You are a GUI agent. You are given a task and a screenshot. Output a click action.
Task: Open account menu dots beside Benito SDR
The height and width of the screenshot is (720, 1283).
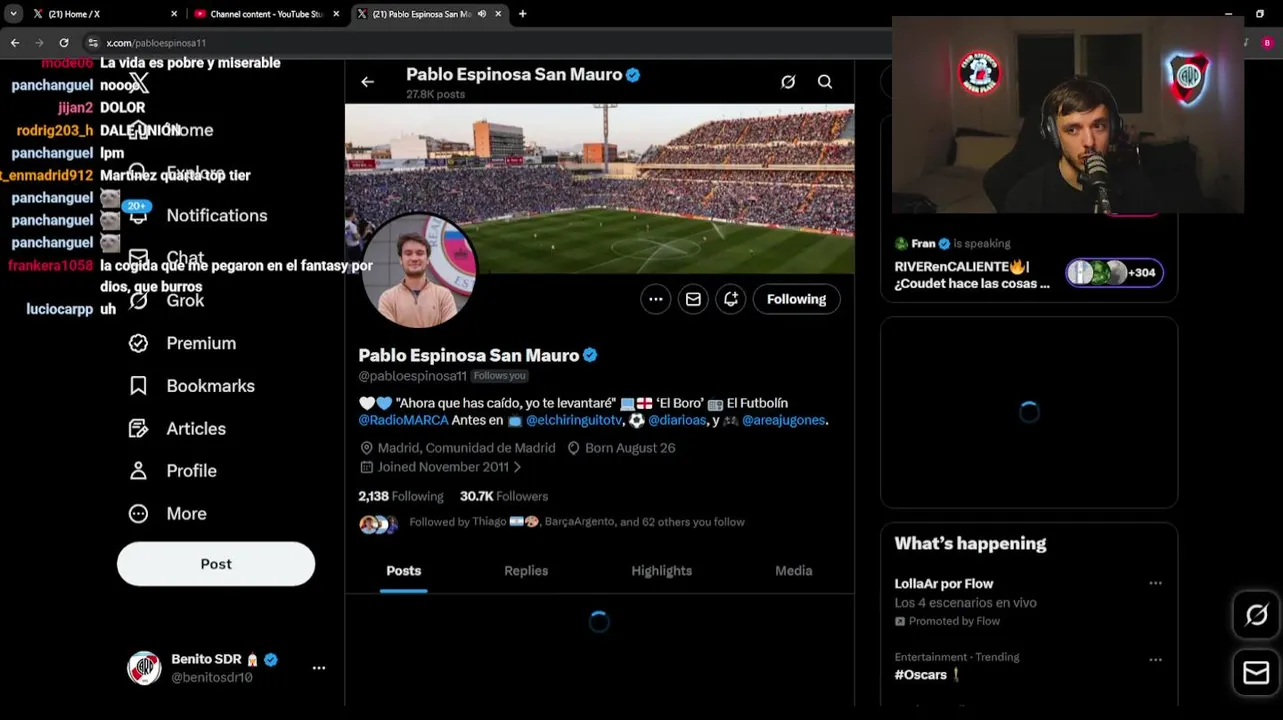[x=319, y=668]
